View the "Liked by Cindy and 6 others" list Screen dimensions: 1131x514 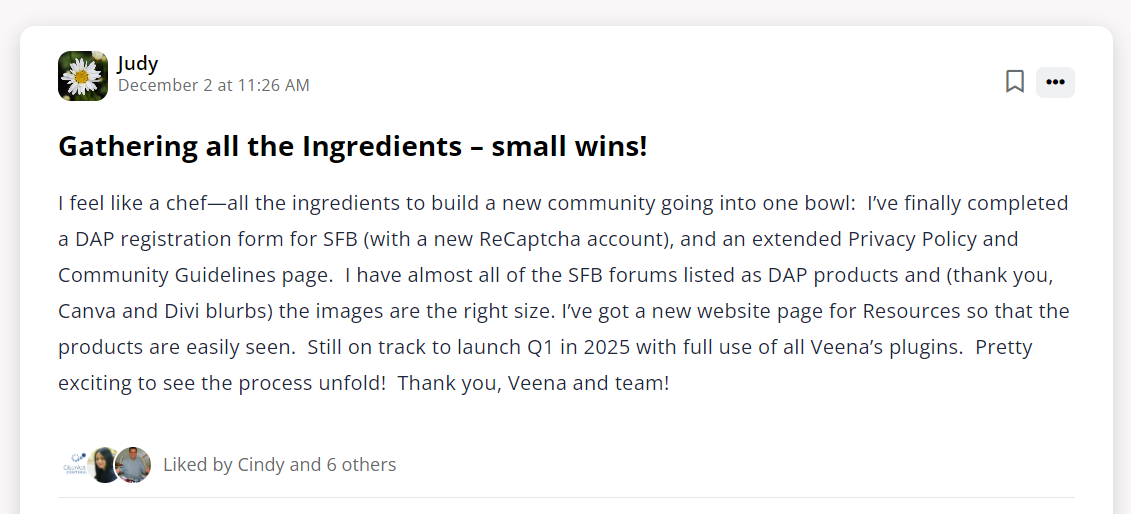tap(279, 465)
